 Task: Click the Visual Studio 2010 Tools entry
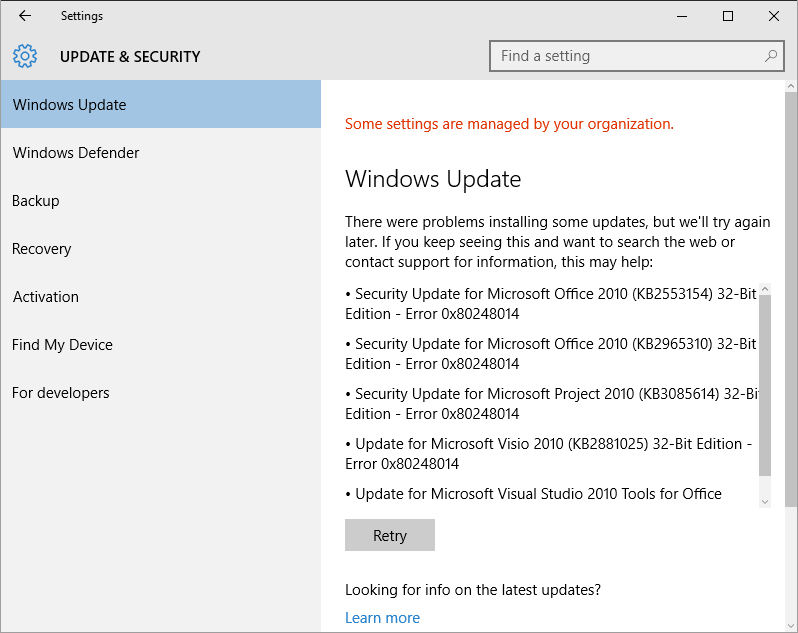tap(533, 494)
